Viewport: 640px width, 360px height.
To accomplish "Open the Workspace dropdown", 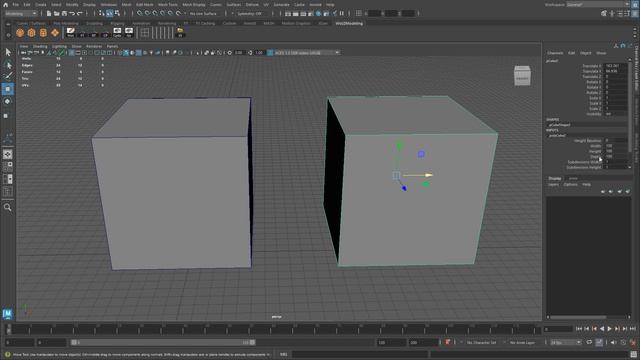I will [x=598, y=4].
